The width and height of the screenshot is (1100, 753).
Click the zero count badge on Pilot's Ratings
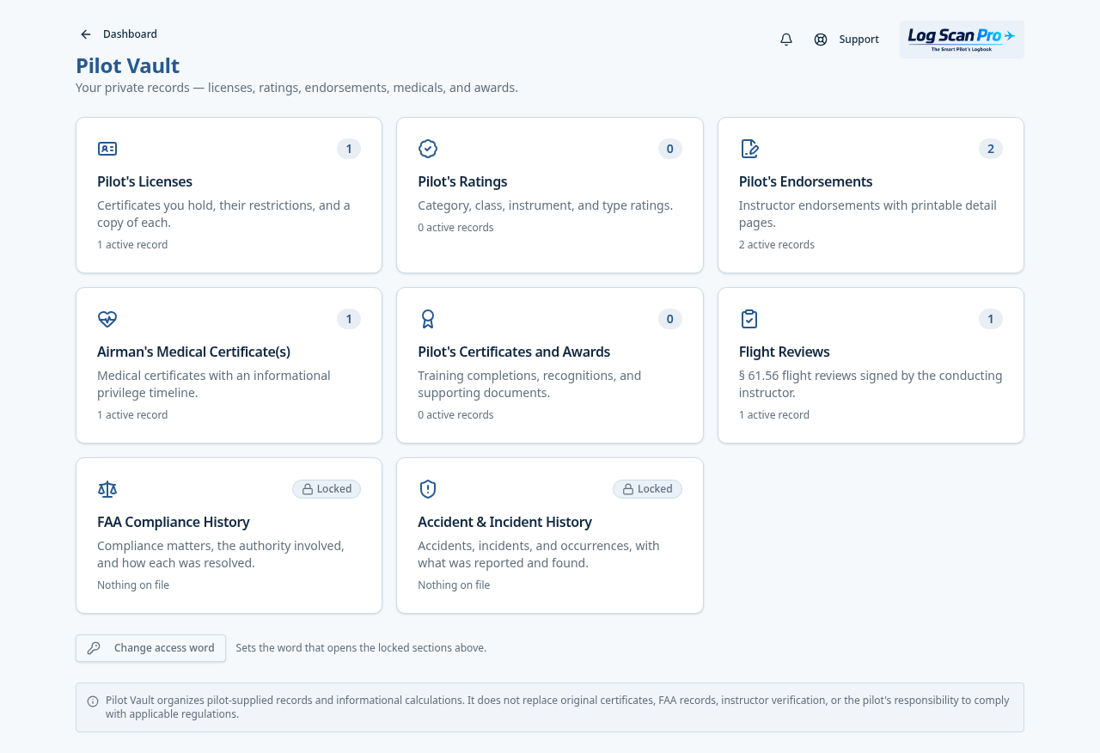(x=670, y=149)
